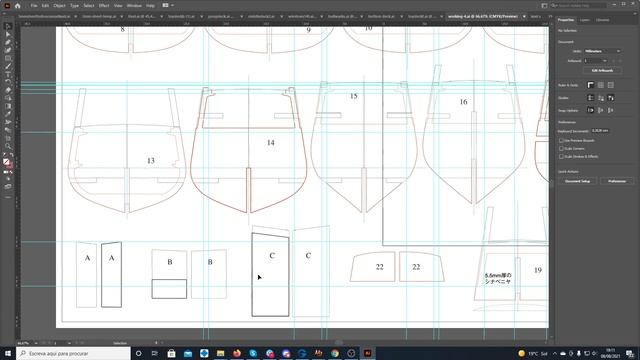
Task: Open the Arrange Documents icon
Action: click(165, 5)
